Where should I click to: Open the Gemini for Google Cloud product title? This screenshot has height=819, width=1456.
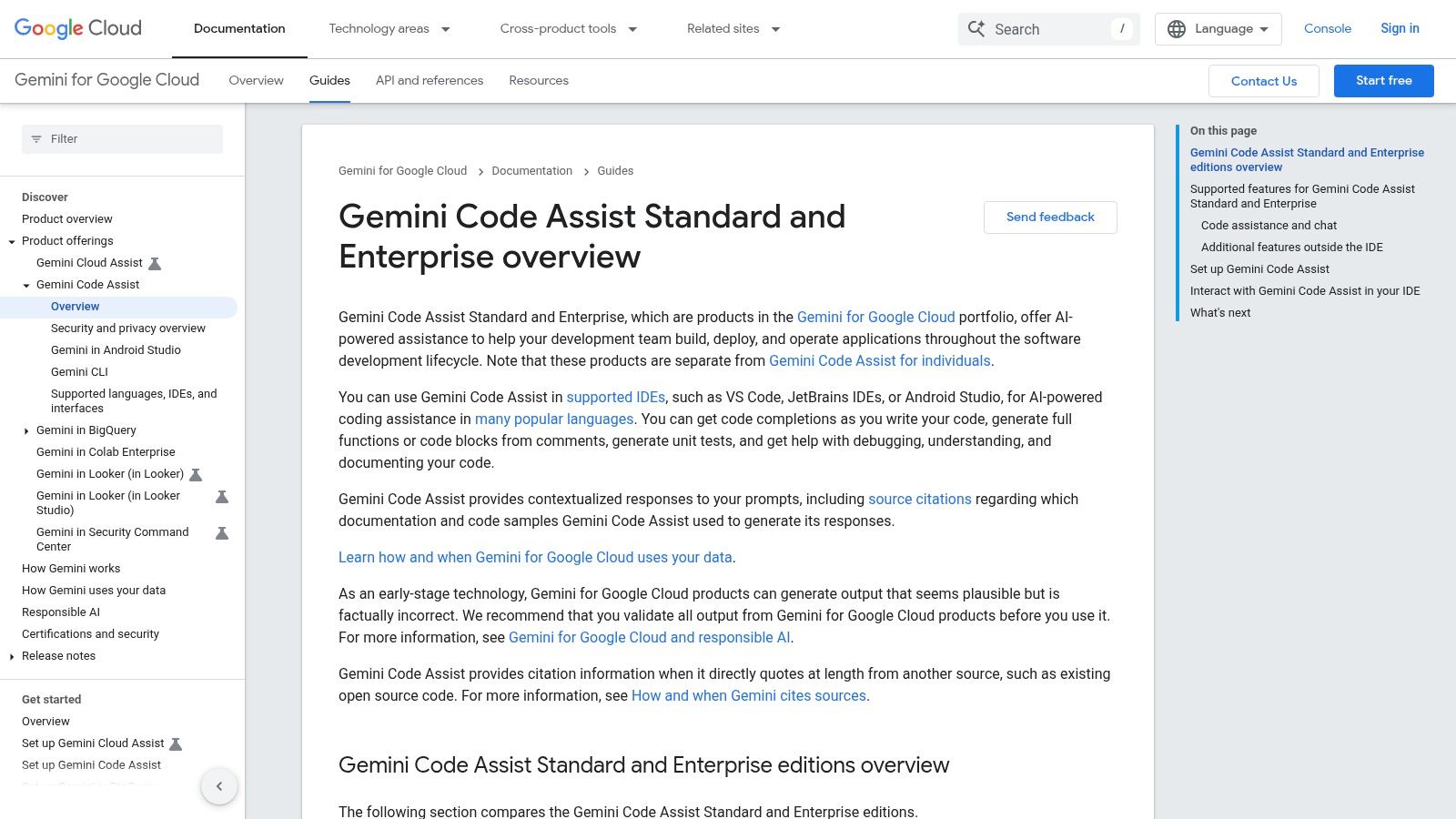tap(107, 80)
